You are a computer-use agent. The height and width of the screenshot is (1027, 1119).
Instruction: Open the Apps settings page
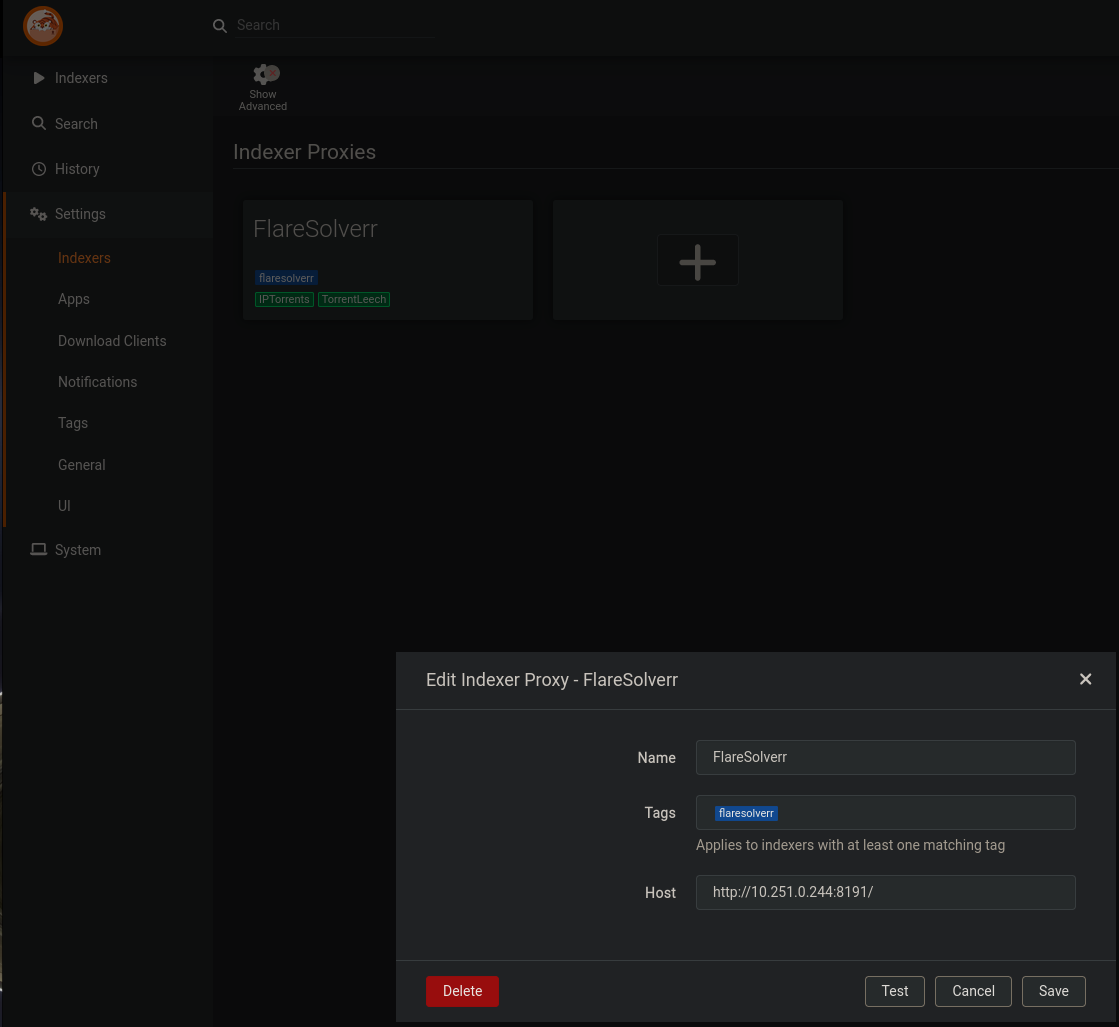point(74,299)
